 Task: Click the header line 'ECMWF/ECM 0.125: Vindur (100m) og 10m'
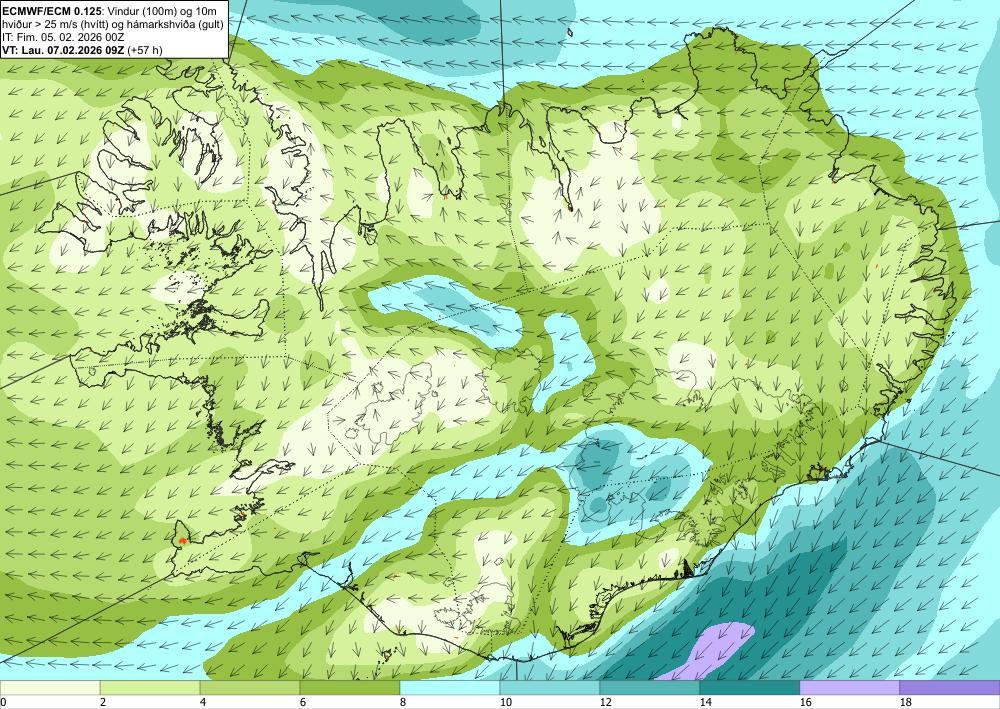(109, 11)
